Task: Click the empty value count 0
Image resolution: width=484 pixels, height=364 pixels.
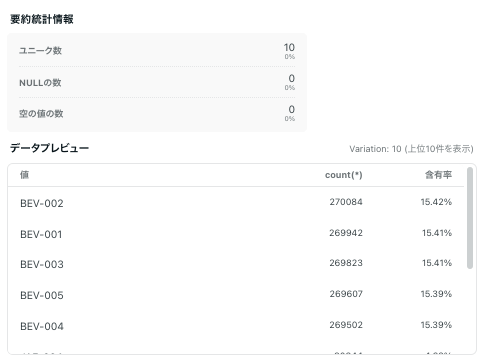Action: pos(292,109)
